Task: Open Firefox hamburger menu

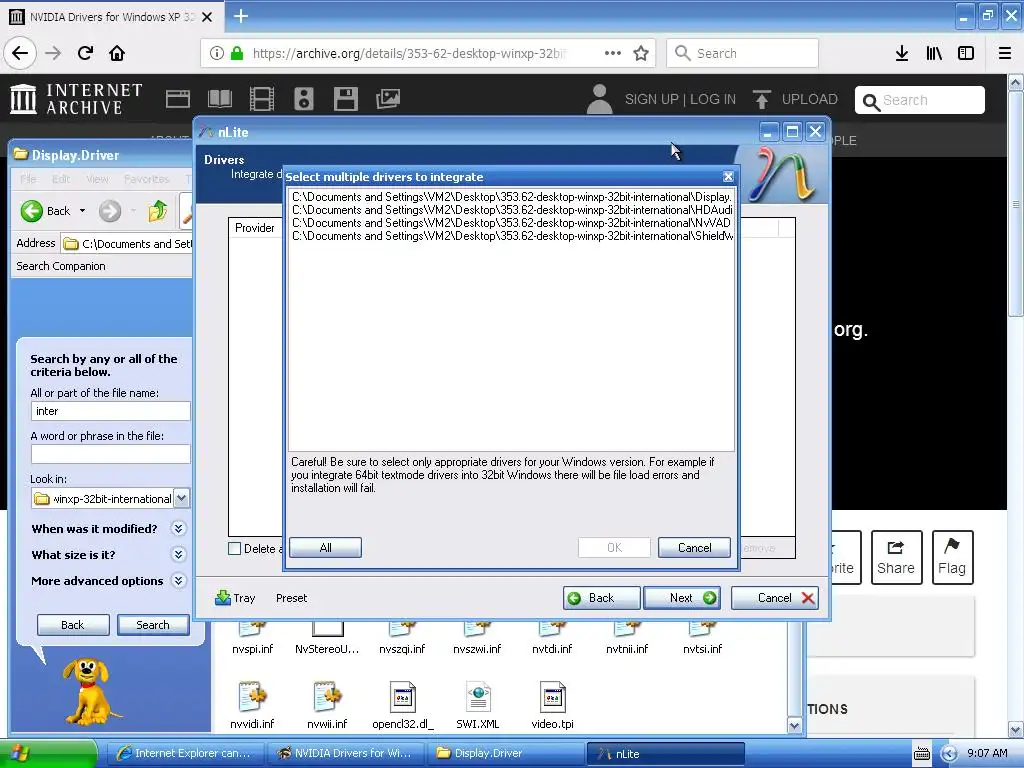Action: [x=1005, y=53]
